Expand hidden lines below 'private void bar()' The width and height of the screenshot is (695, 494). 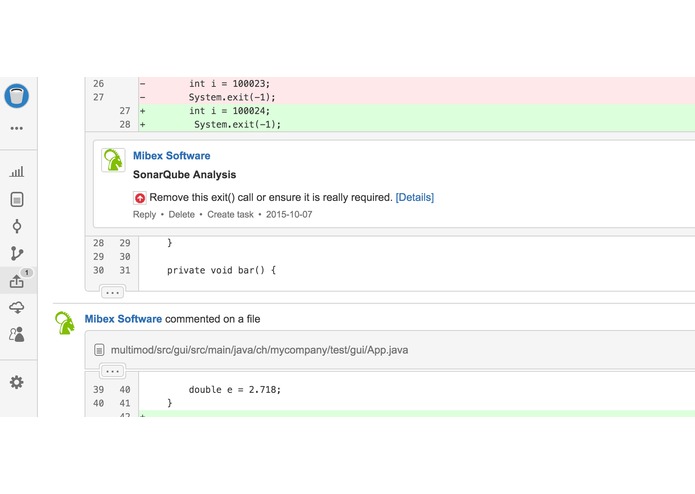click(x=113, y=292)
